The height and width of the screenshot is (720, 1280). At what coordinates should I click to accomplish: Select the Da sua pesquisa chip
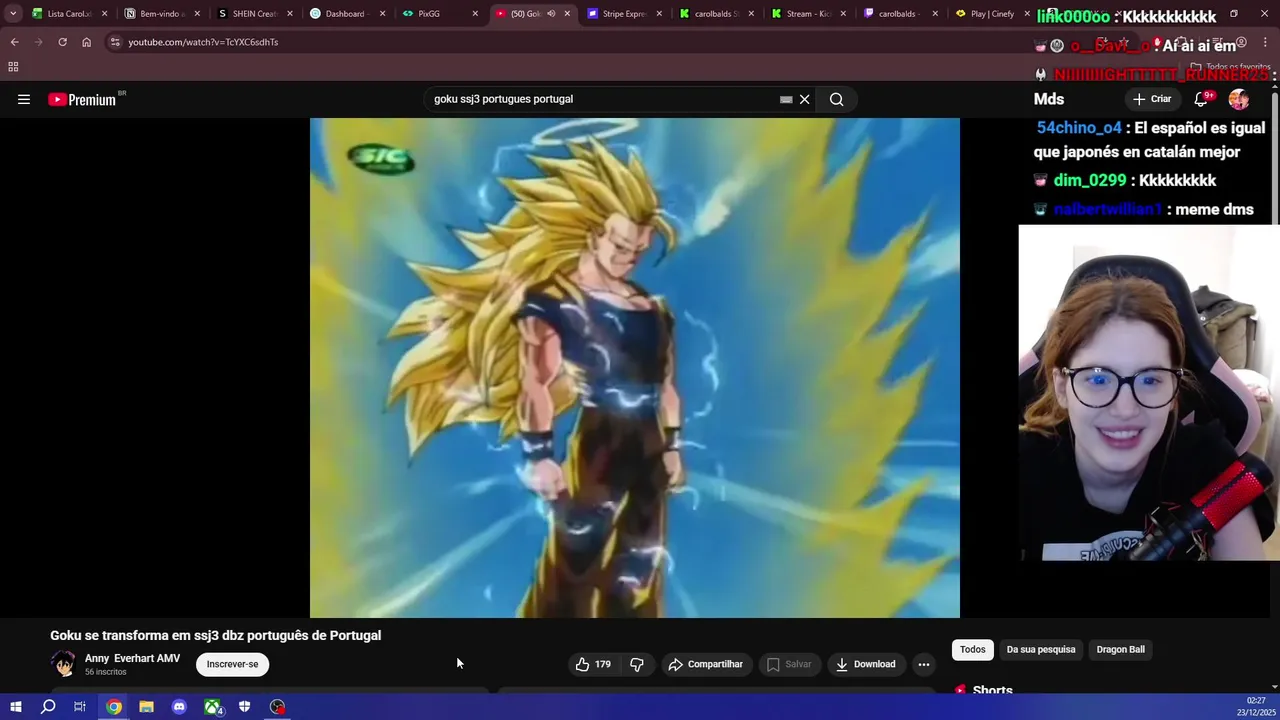[x=1041, y=650]
